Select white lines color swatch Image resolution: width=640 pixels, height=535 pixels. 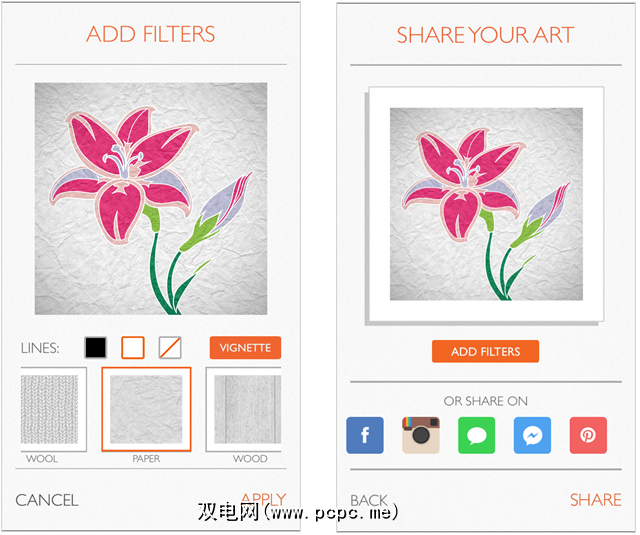point(133,349)
